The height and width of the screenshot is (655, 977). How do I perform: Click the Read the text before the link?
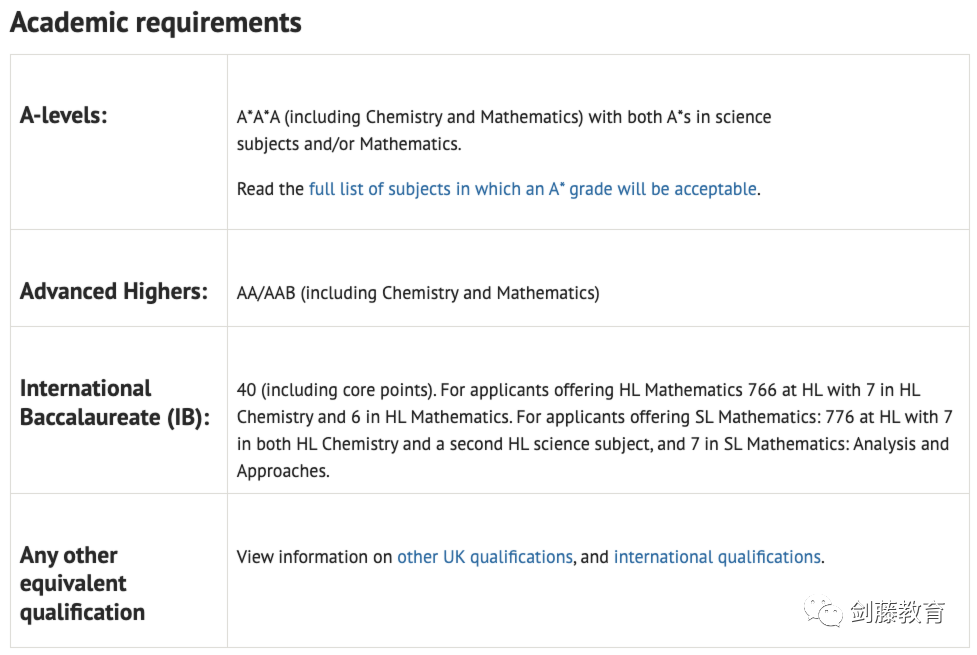pos(270,189)
